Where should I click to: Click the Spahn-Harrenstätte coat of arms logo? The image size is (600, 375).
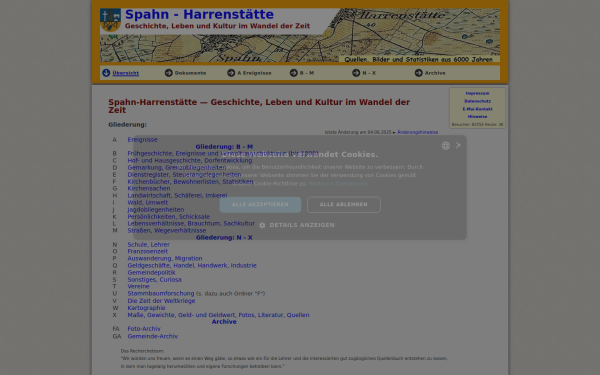(110, 20)
